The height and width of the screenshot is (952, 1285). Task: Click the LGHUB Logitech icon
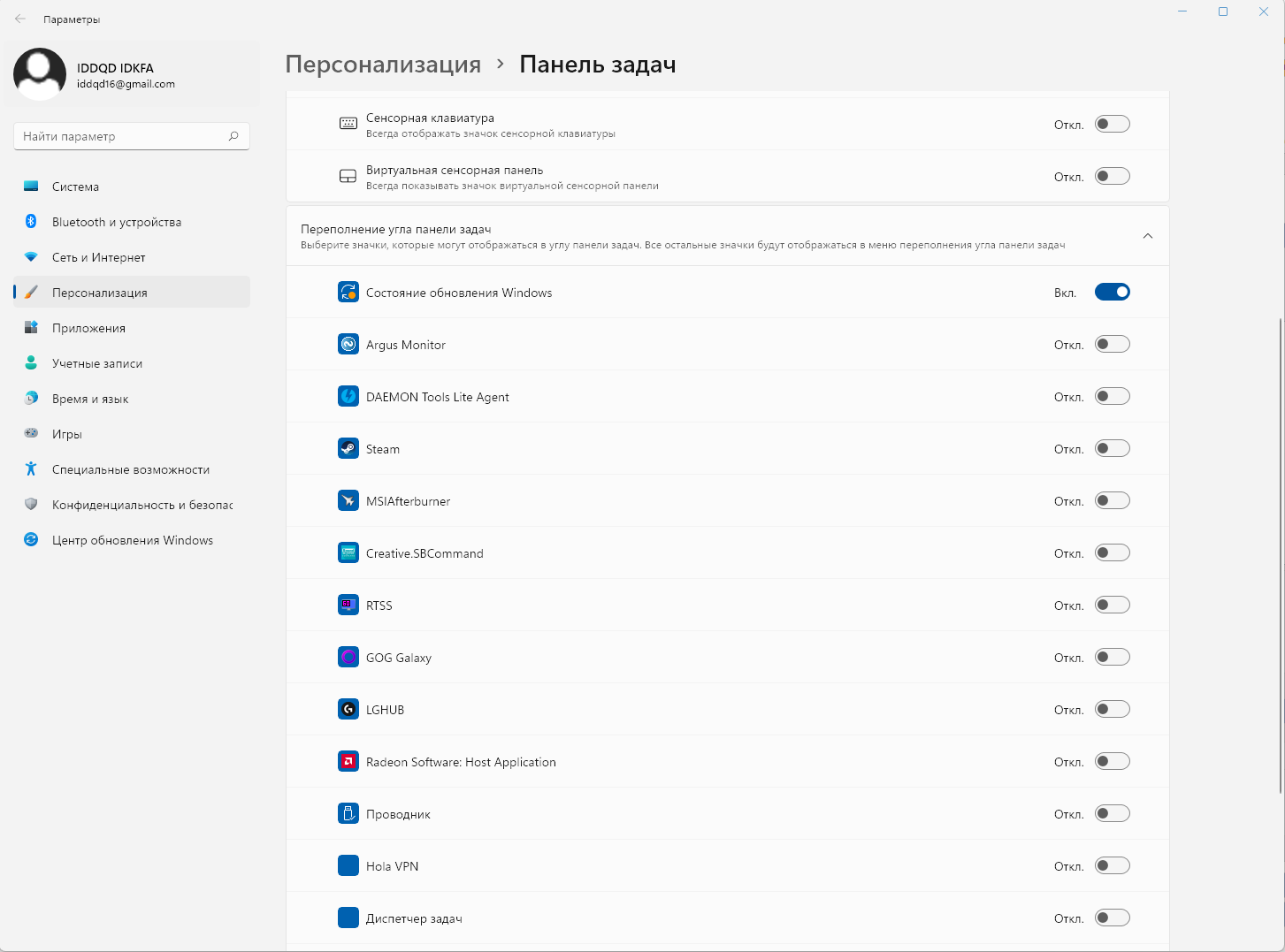coord(348,710)
